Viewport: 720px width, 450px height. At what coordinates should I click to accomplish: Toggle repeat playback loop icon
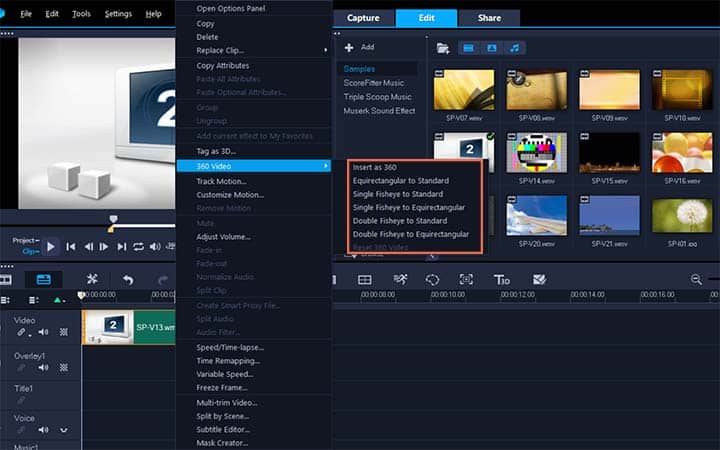click(x=138, y=247)
